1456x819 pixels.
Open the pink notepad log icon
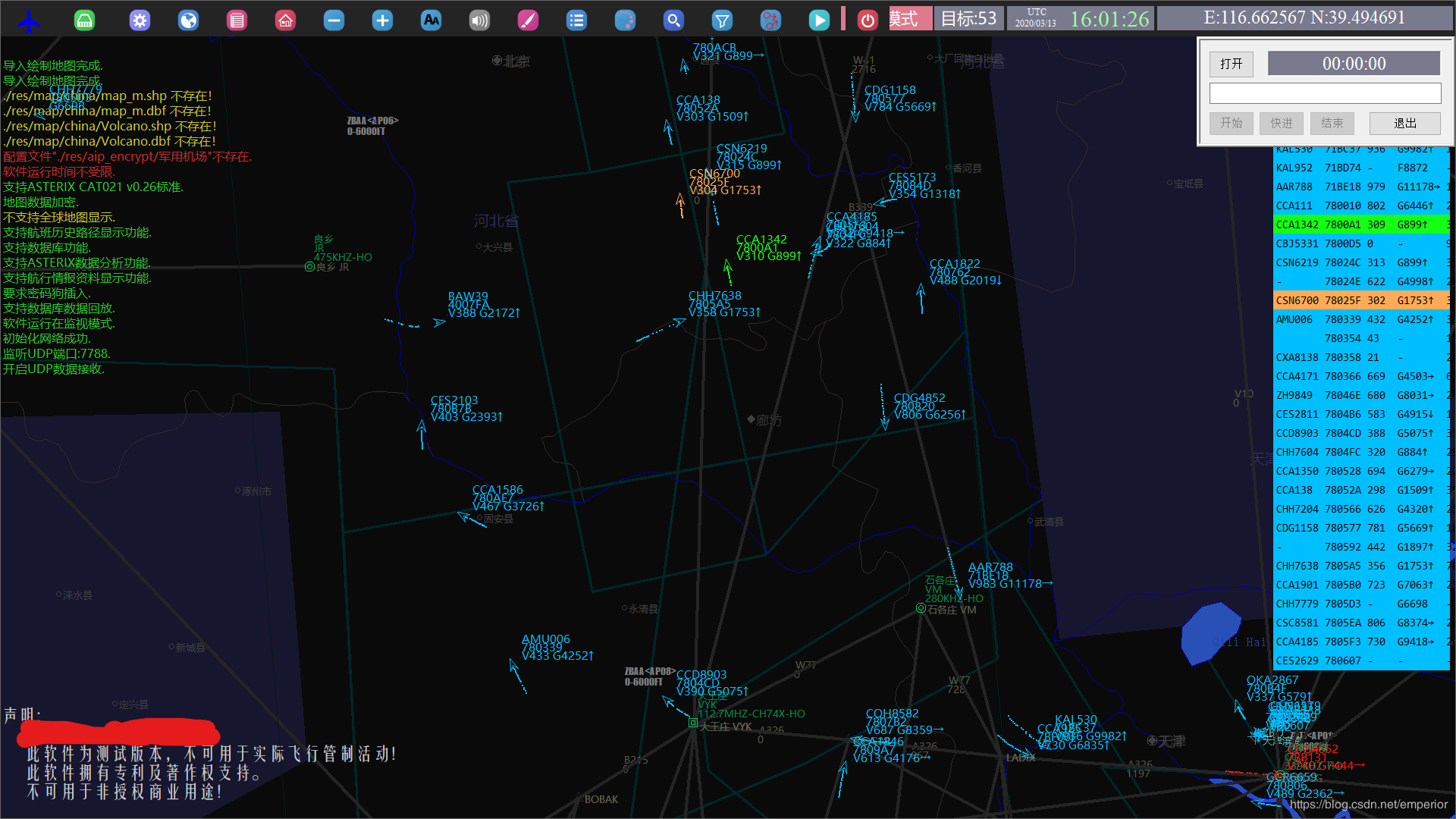pyautogui.click(x=237, y=20)
